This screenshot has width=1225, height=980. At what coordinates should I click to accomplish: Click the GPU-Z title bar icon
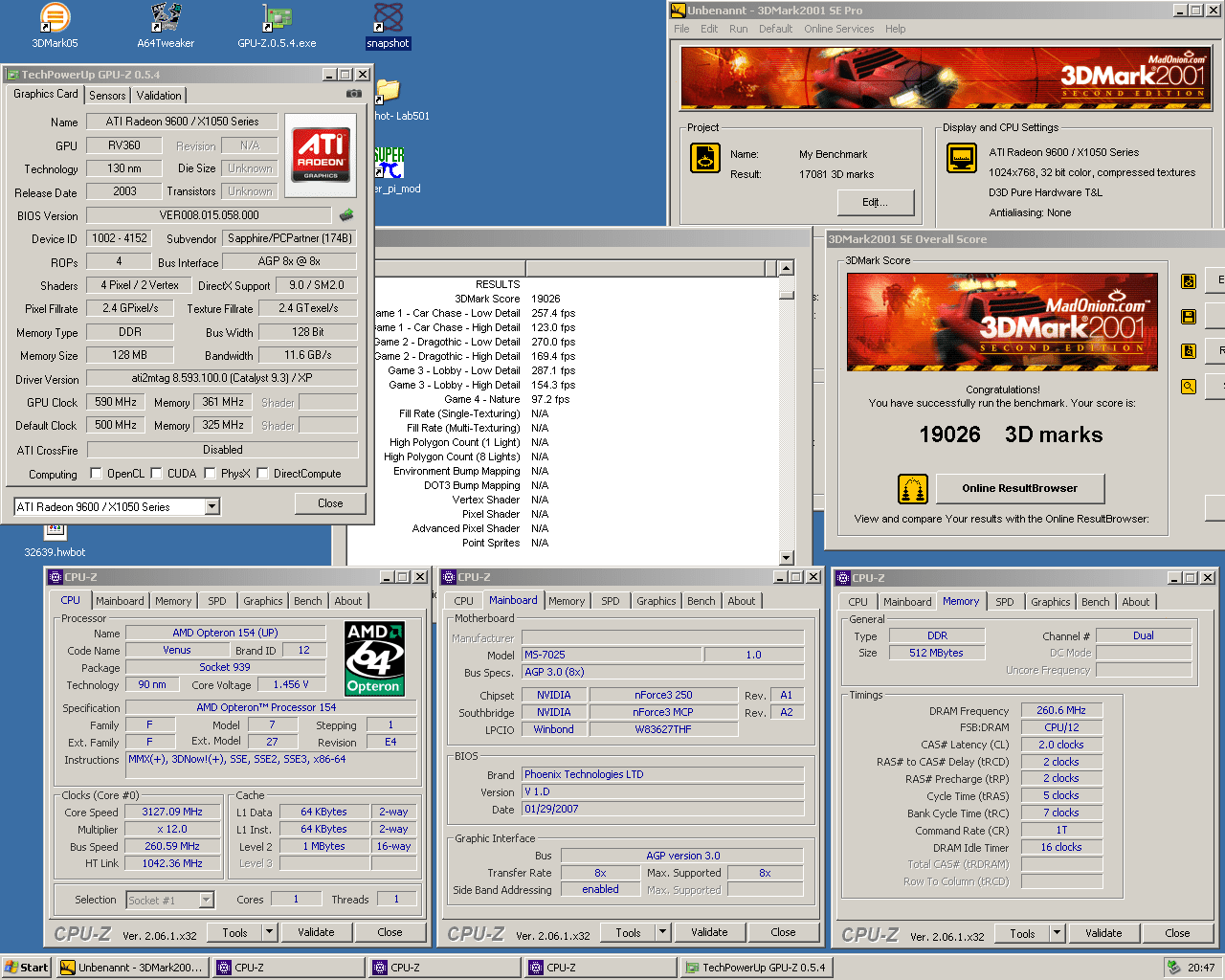pos(12,75)
